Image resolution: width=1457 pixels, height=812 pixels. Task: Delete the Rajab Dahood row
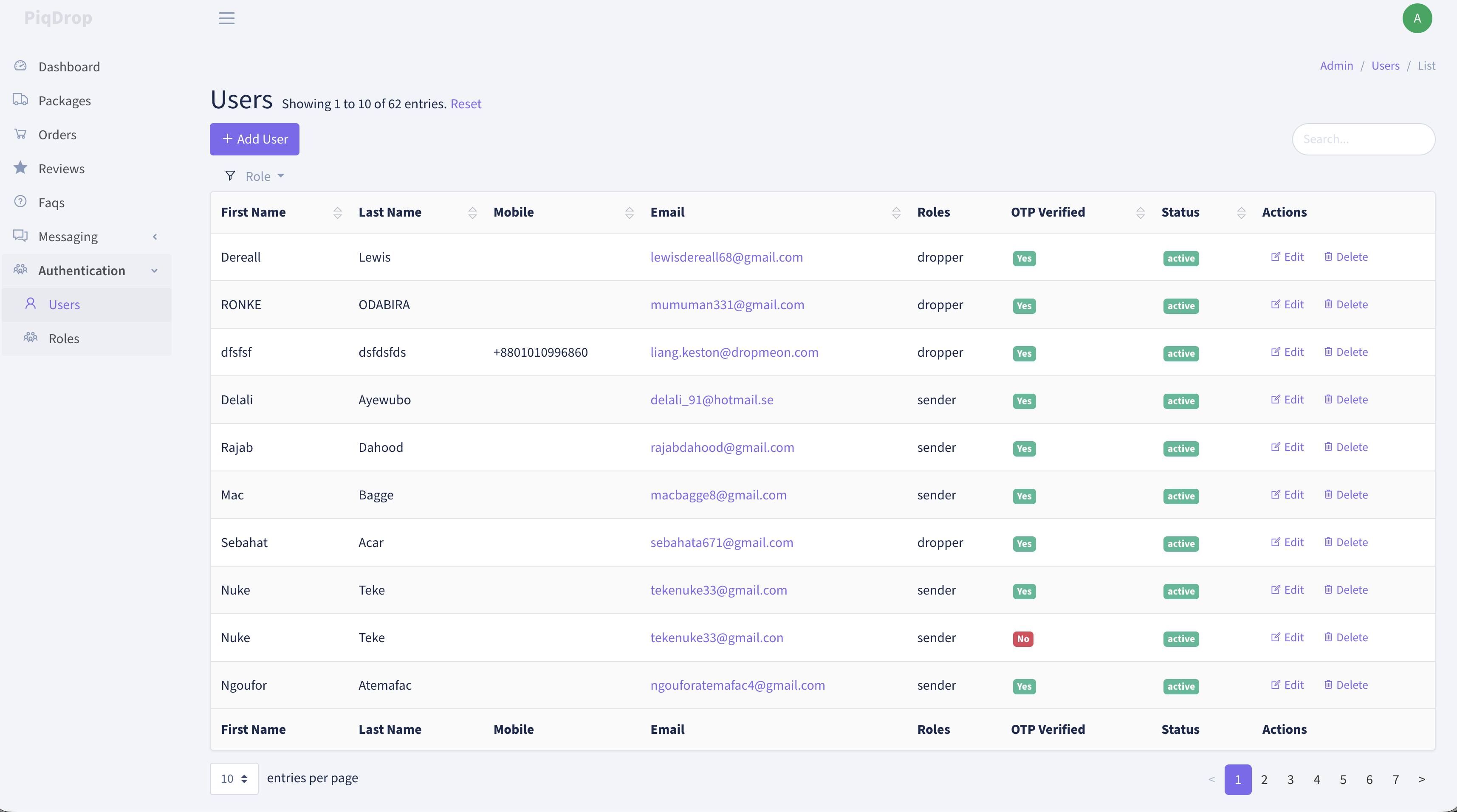[x=1346, y=447]
